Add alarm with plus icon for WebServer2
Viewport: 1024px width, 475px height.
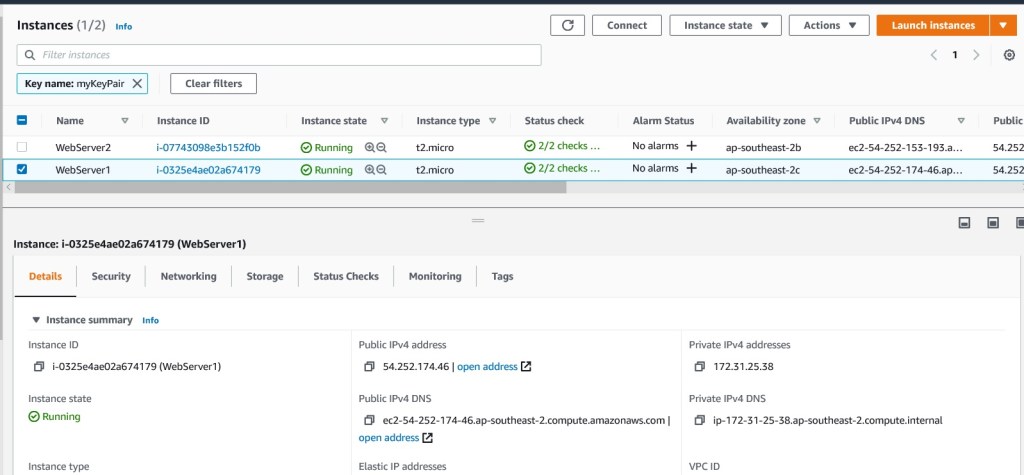(x=691, y=146)
